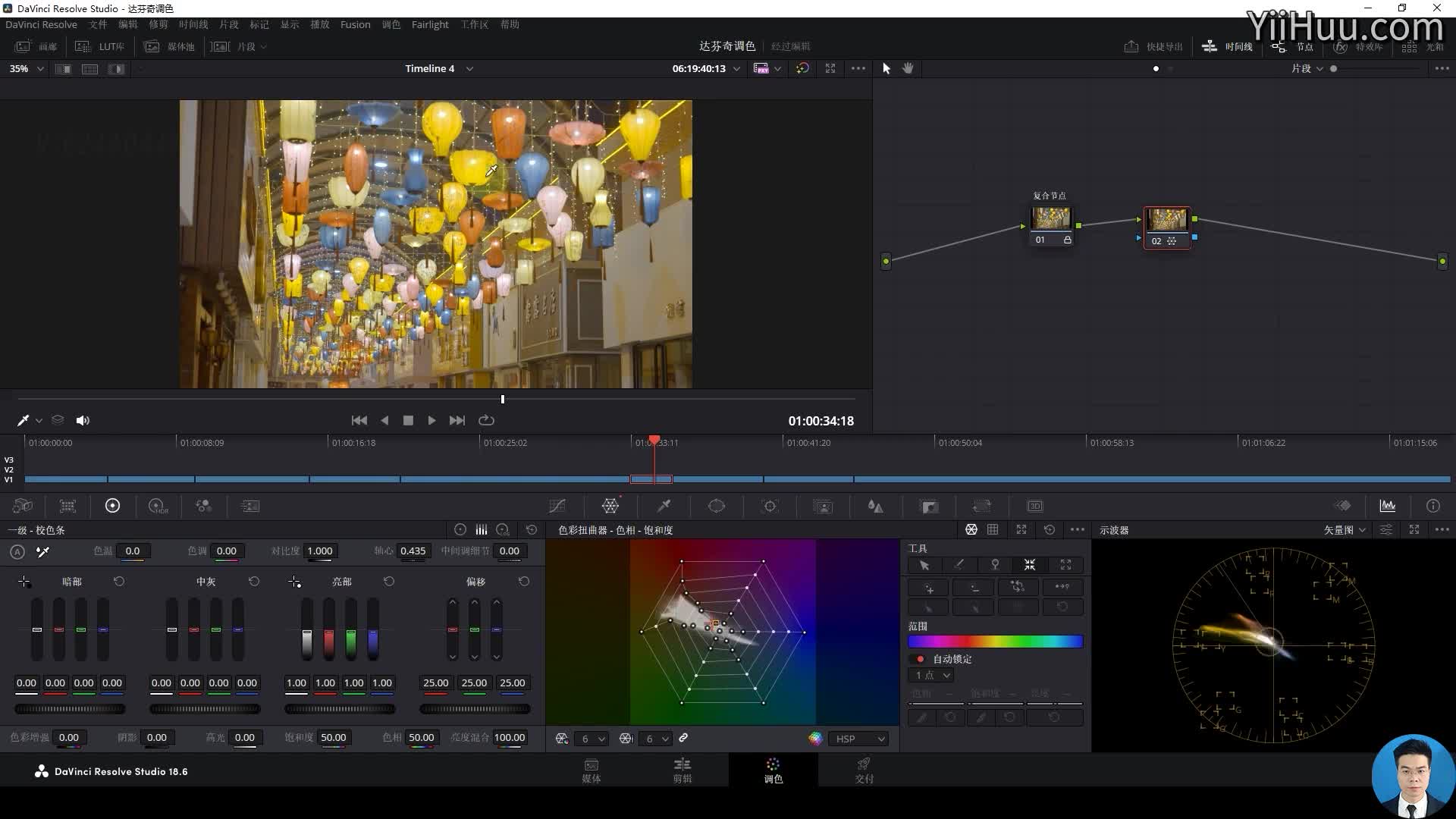Open Timeline 4 selector dropdown
Viewport: 1456px width, 819px height.
[439, 68]
